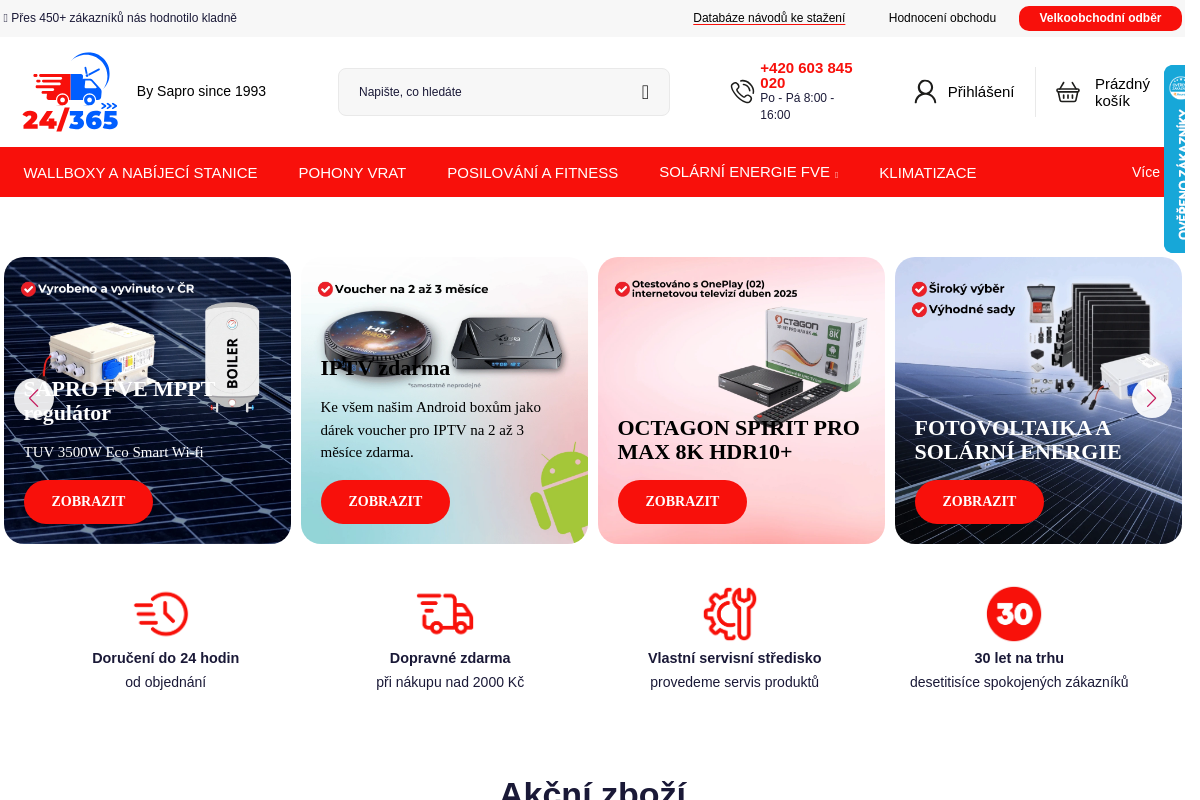Open the Klimatizace category
Viewport: 1200px width, 800px height.
coord(927,172)
